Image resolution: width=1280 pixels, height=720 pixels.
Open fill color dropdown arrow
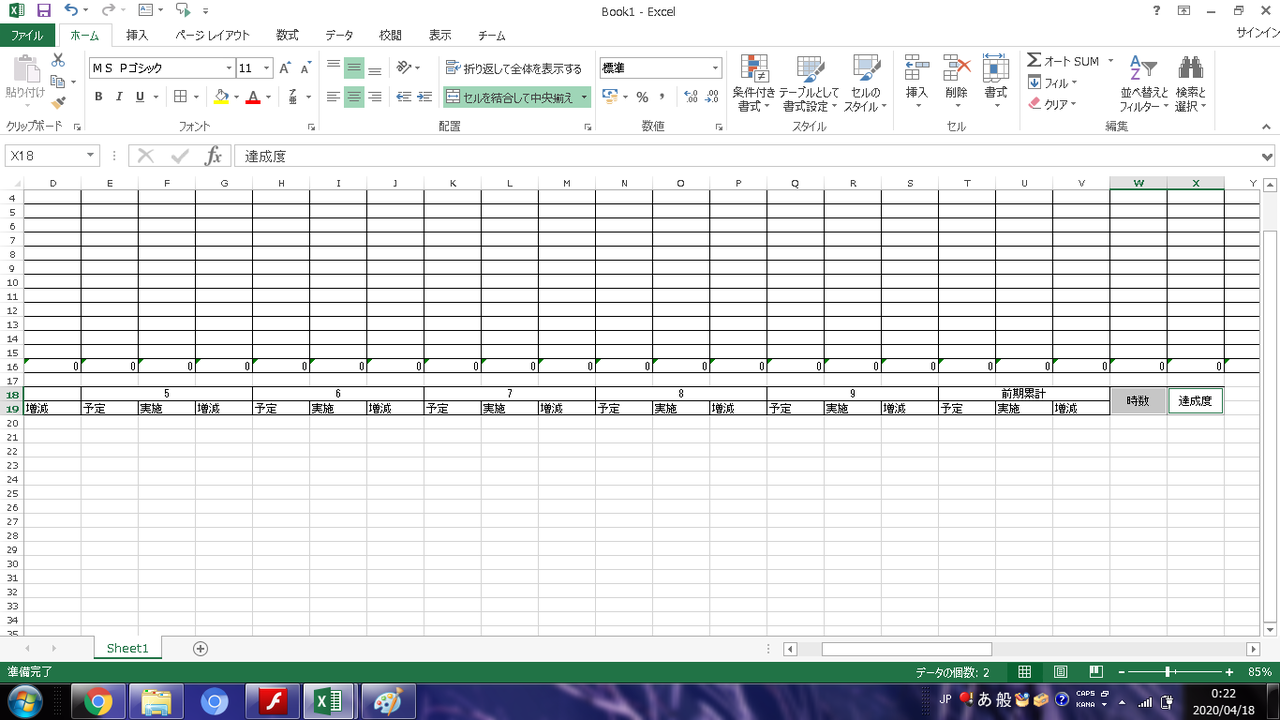point(236,97)
